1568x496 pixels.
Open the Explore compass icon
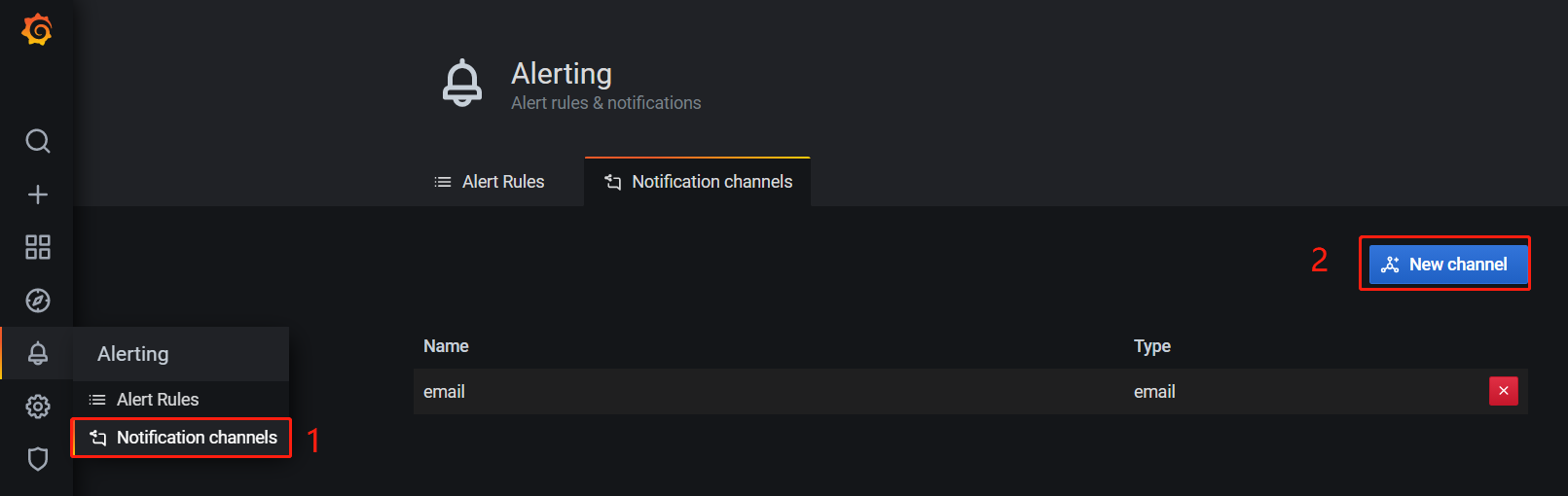point(38,301)
